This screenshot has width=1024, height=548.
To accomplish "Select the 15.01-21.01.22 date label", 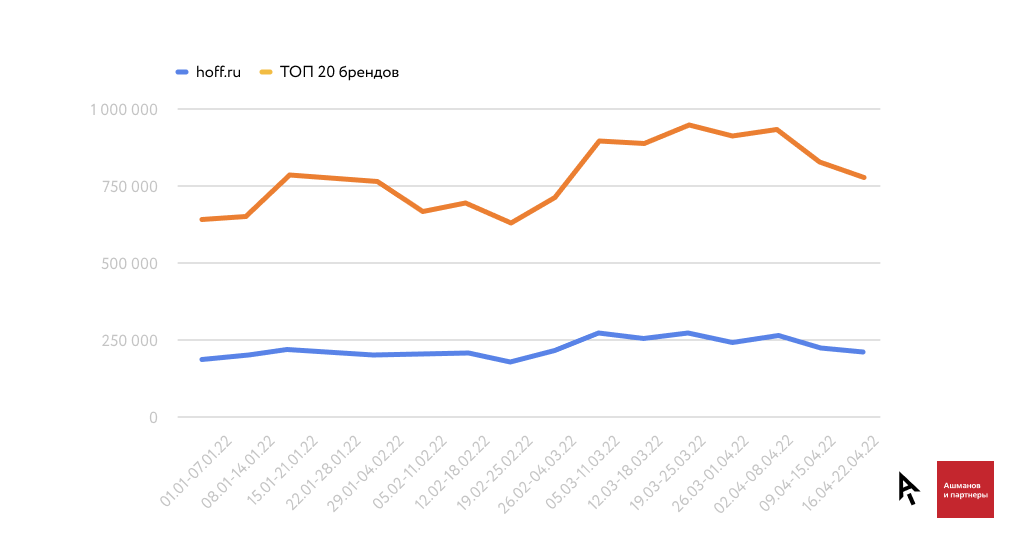I will (x=283, y=471).
